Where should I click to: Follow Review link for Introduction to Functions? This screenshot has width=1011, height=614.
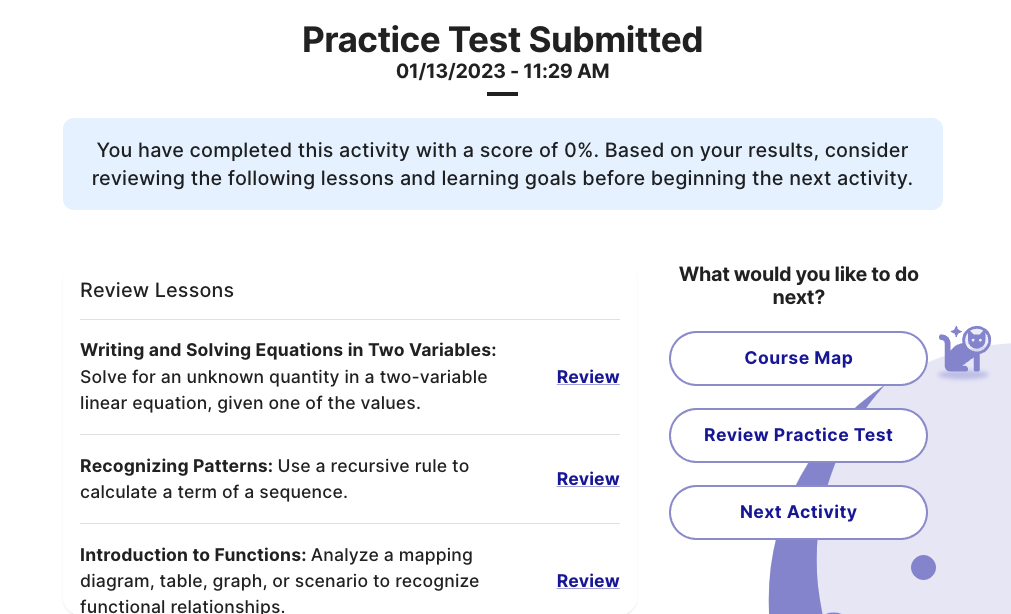[x=588, y=580]
